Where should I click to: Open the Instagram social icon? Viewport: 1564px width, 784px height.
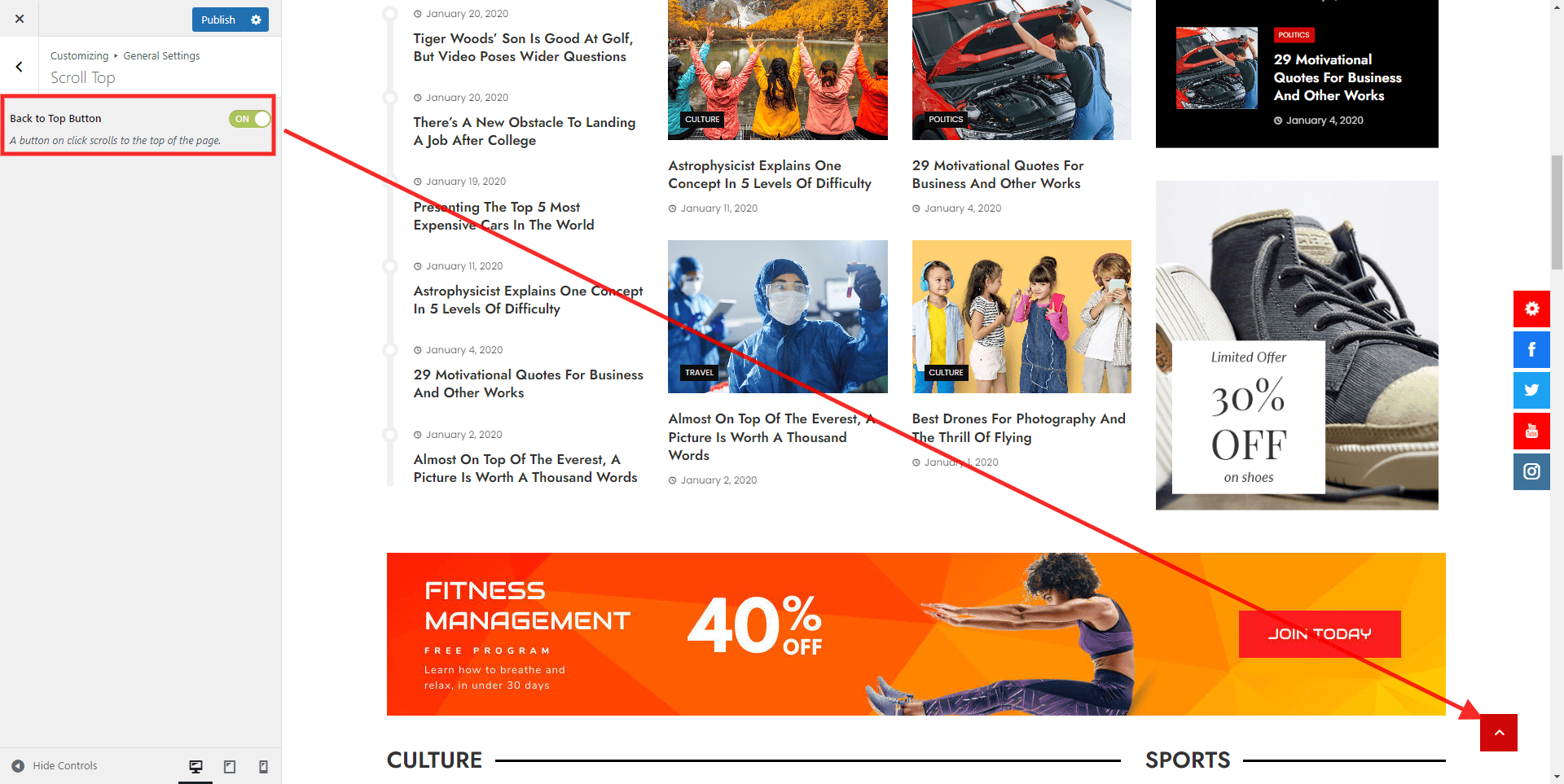[x=1531, y=471]
